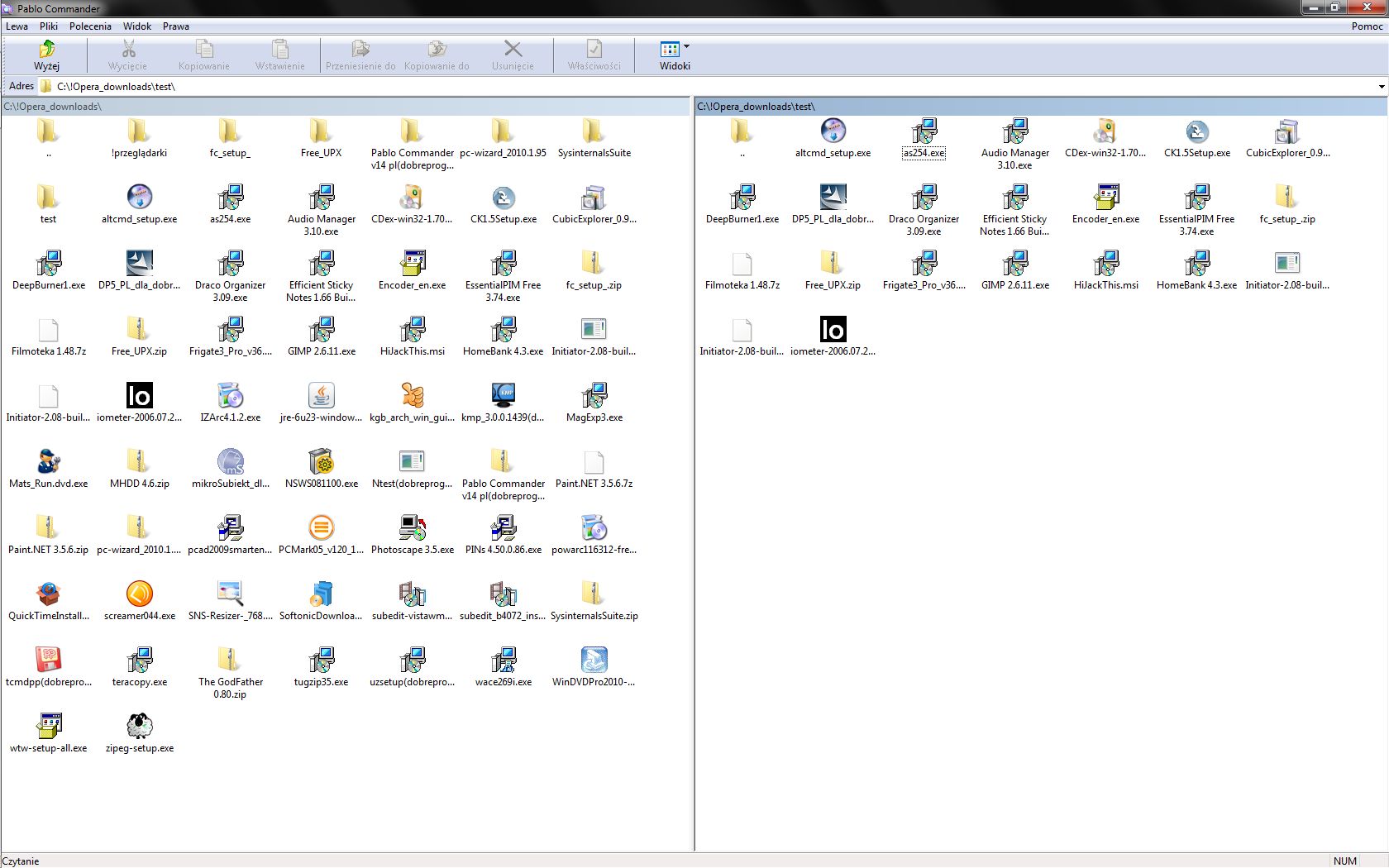1389x868 pixels.
Task: Open the Prawa menu
Action: 176,26
